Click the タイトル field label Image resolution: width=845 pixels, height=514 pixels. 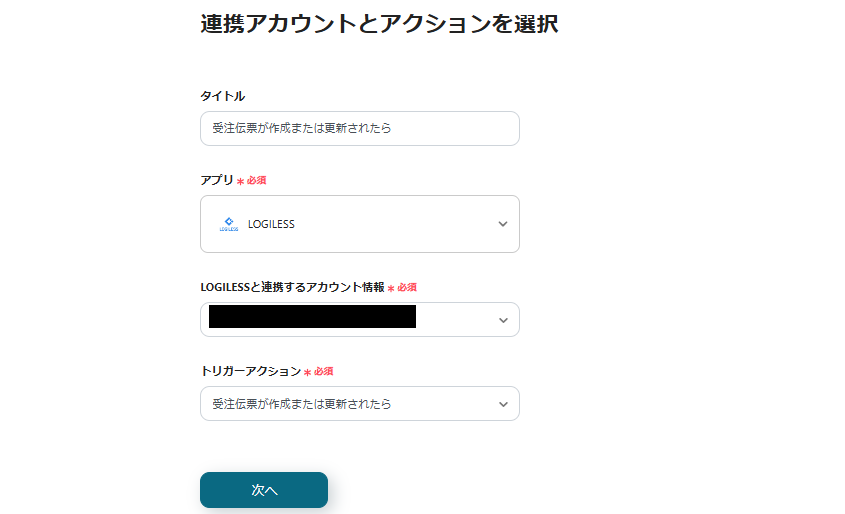[223, 96]
